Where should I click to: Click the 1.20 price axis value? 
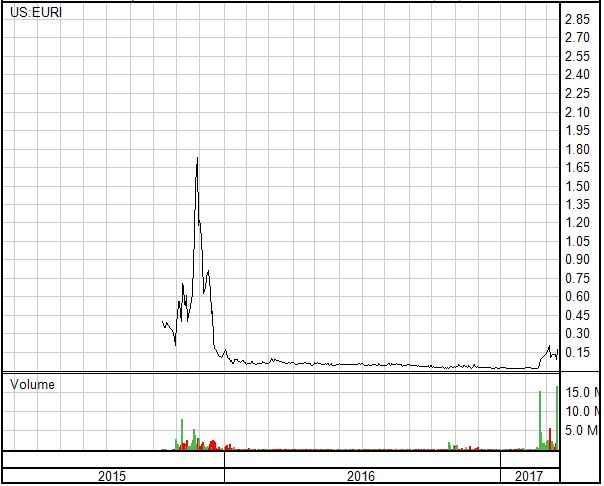click(577, 223)
